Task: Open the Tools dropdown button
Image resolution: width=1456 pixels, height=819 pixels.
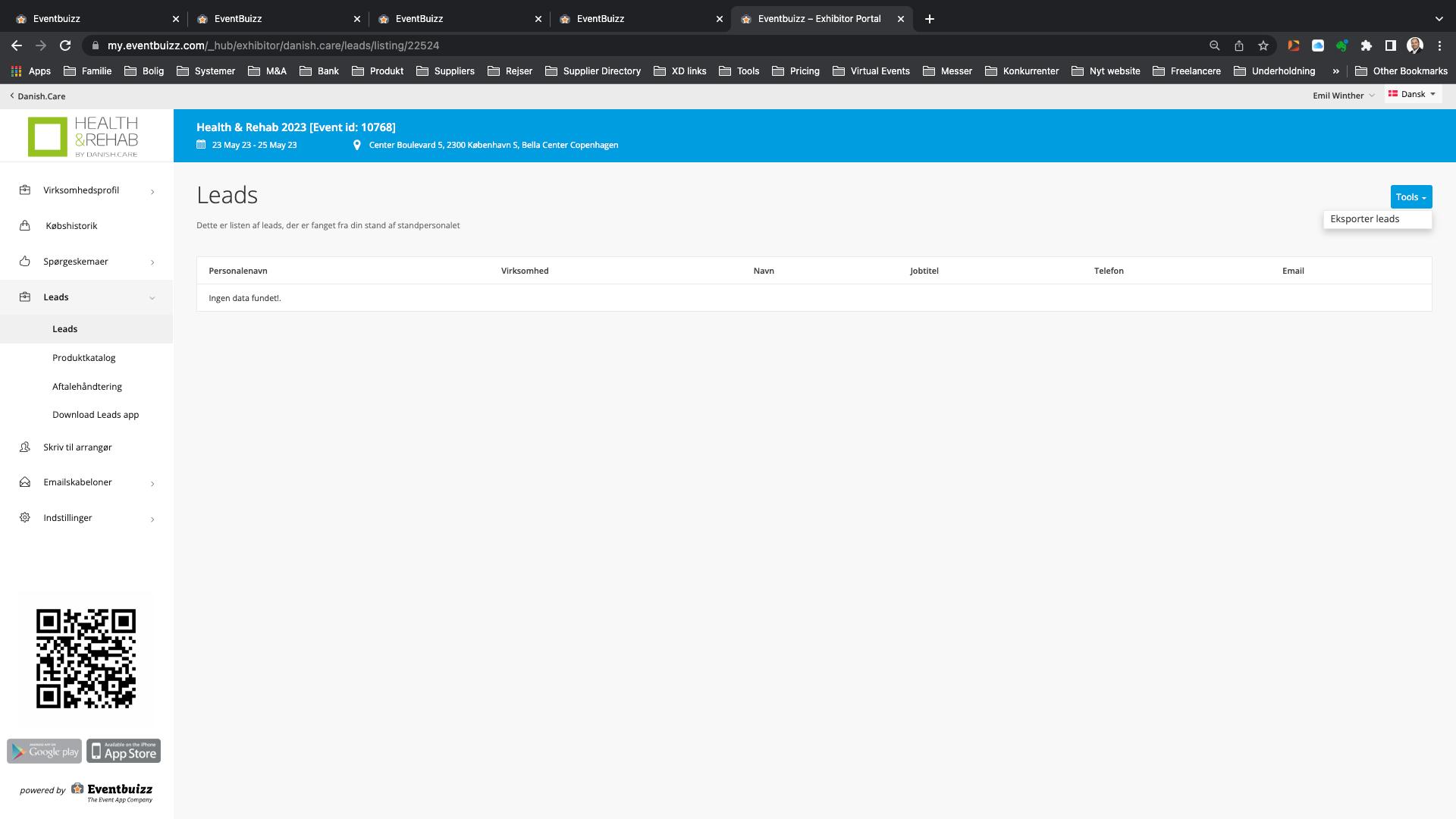Action: pyautogui.click(x=1410, y=197)
